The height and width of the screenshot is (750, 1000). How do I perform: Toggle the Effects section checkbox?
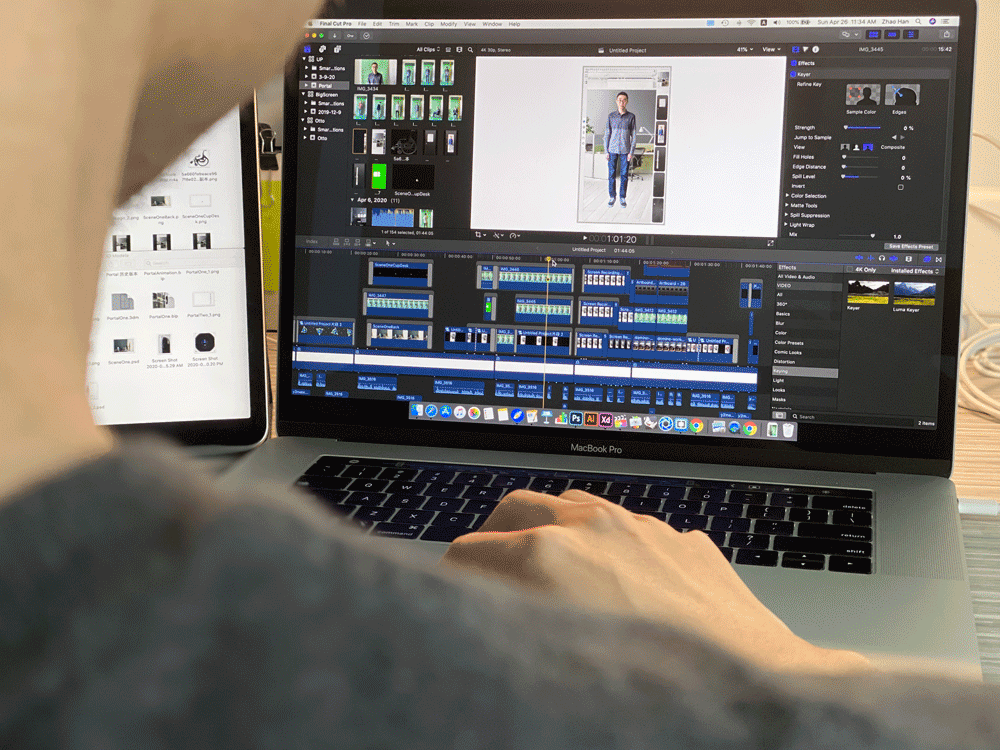tap(793, 63)
